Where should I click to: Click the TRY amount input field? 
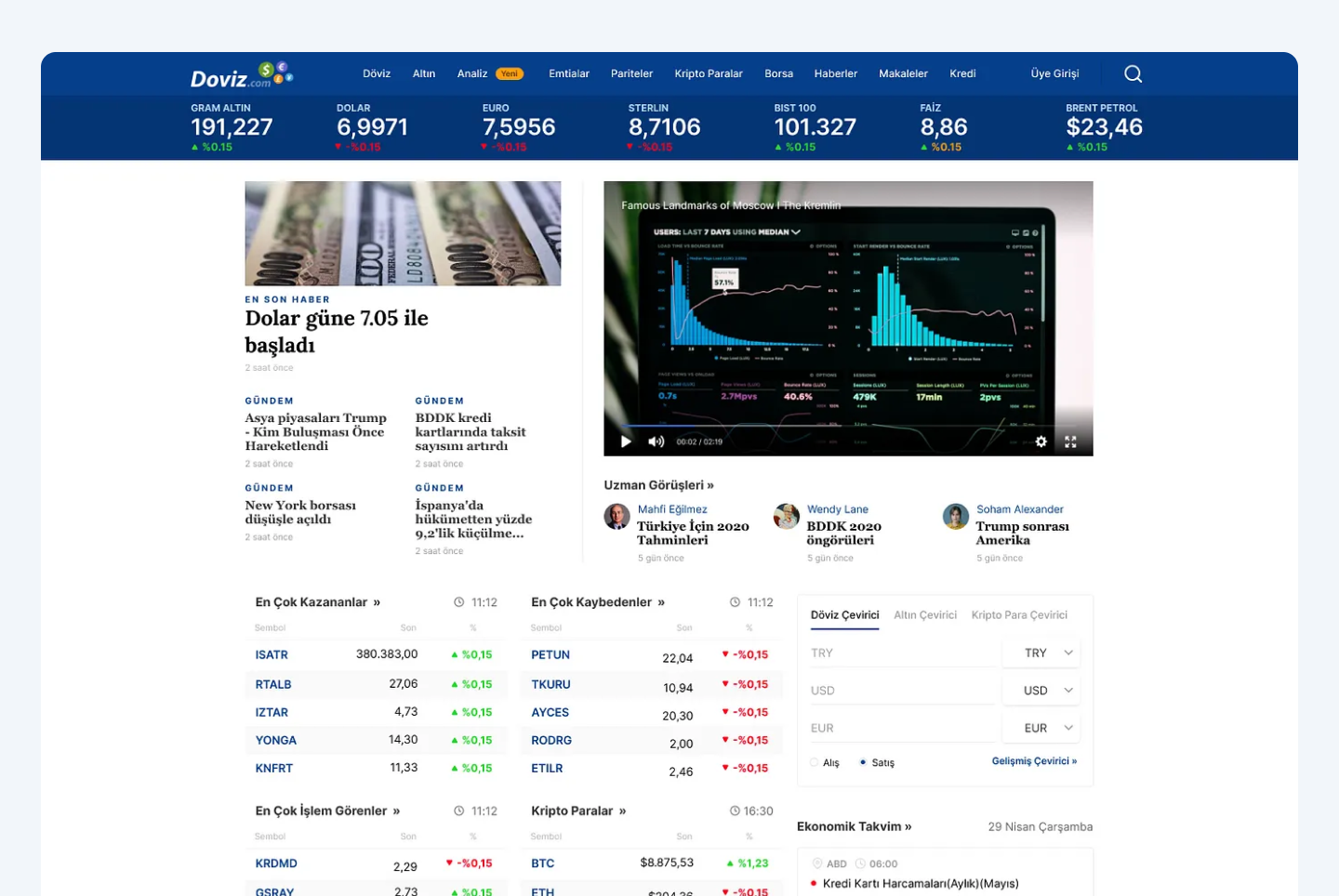900,653
